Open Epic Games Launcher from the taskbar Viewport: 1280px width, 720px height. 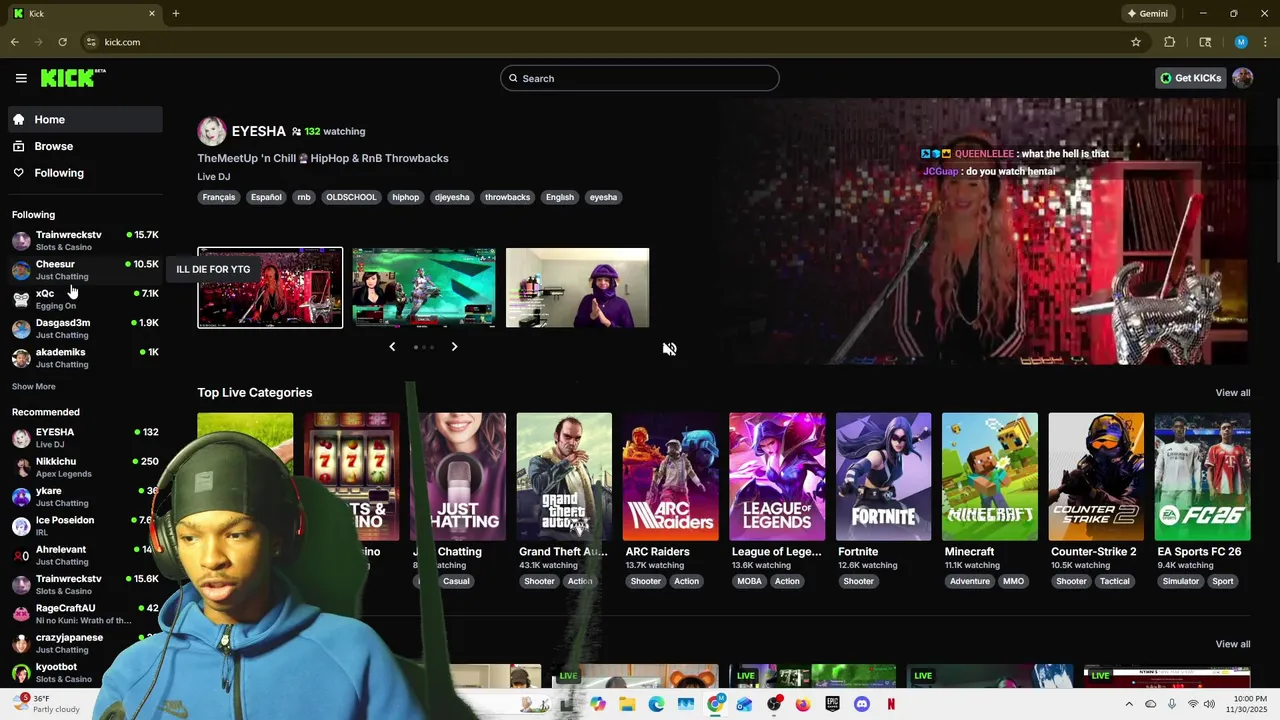832,704
